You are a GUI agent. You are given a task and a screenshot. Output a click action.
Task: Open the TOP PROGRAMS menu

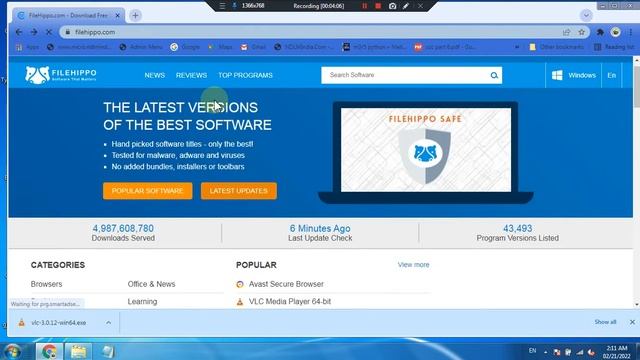[x=245, y=76]
